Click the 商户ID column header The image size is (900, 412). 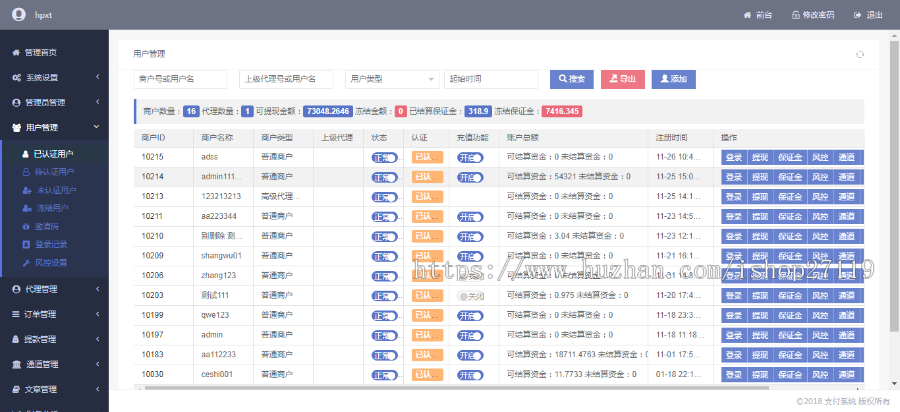point(164,138)
